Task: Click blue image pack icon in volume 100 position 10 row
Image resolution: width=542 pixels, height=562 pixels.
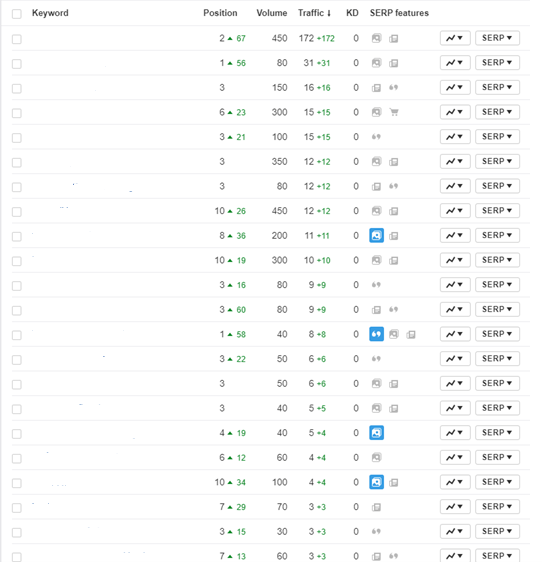Action: 376,482
